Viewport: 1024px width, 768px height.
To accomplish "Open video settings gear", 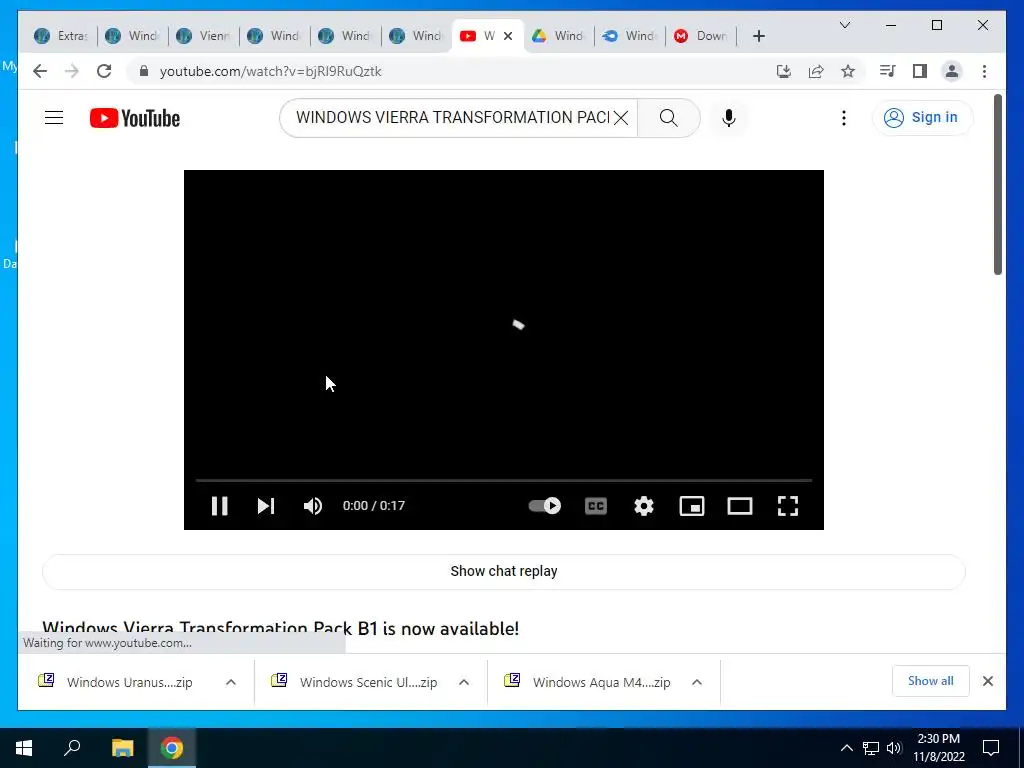I will pyautogui.click(x=644, y=506).
